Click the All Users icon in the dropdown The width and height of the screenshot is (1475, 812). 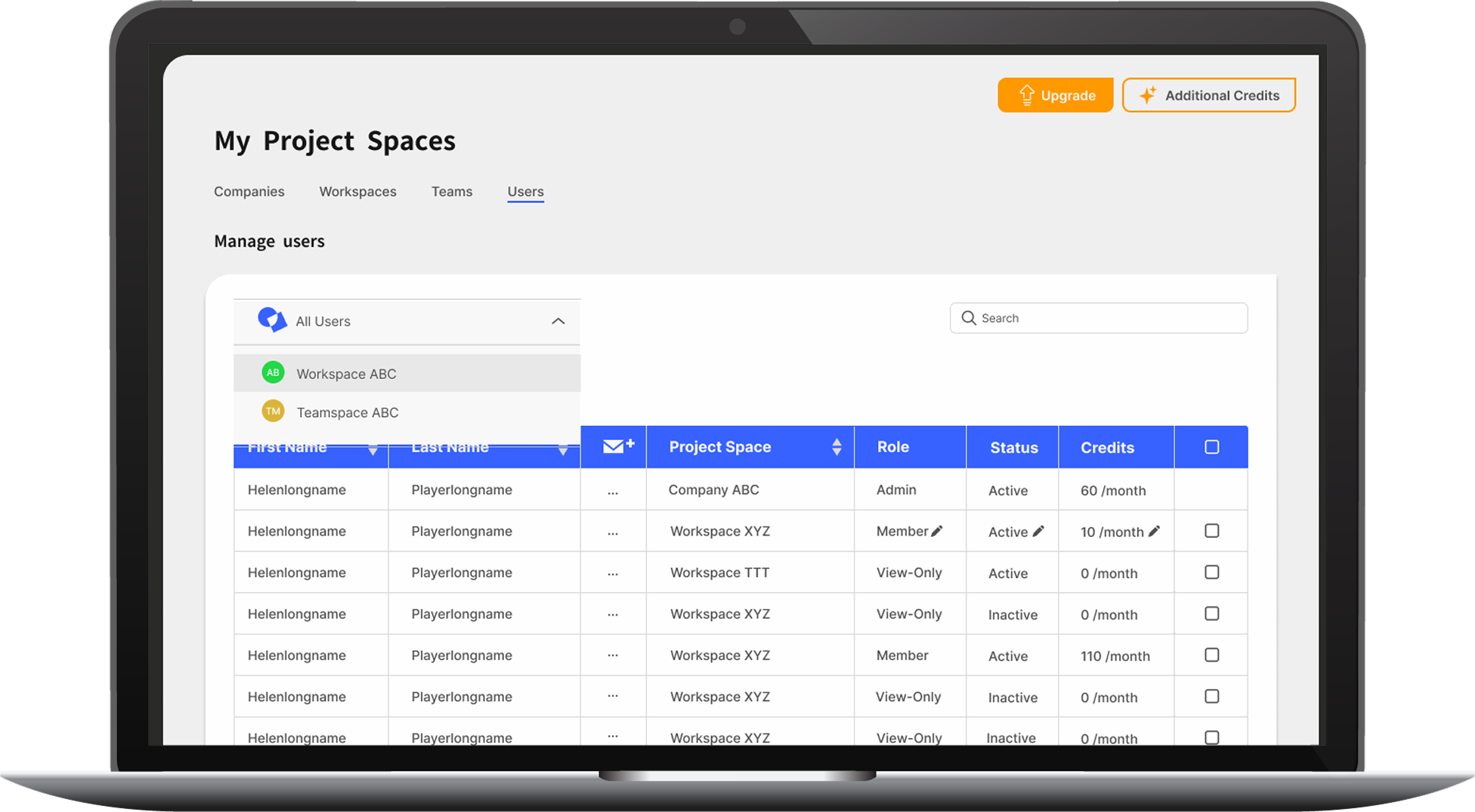point(273,320)
